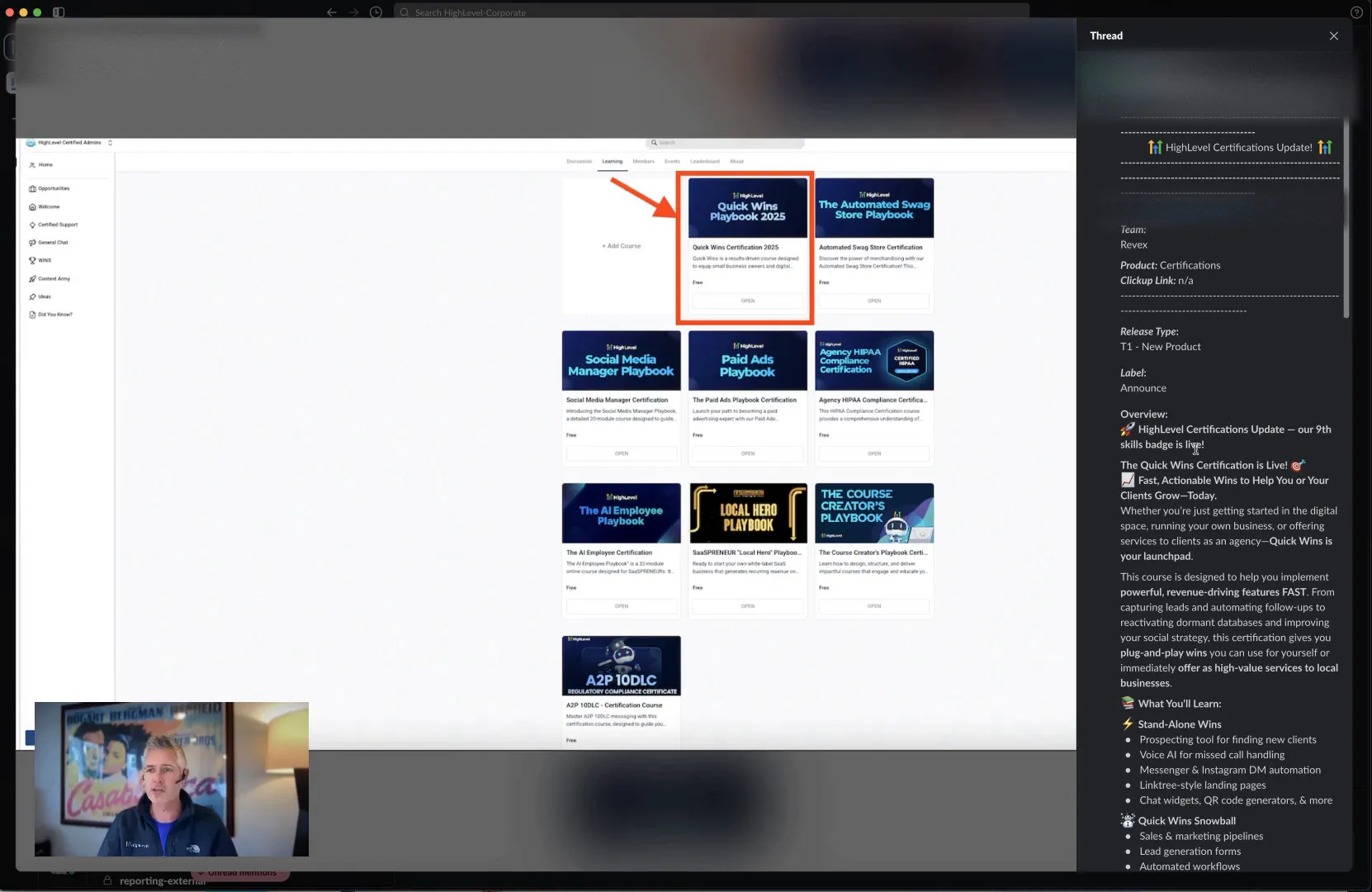Viewport: 1372px width, 892px height.
Task: Click the + Add Course button
Action: (621, 246)
